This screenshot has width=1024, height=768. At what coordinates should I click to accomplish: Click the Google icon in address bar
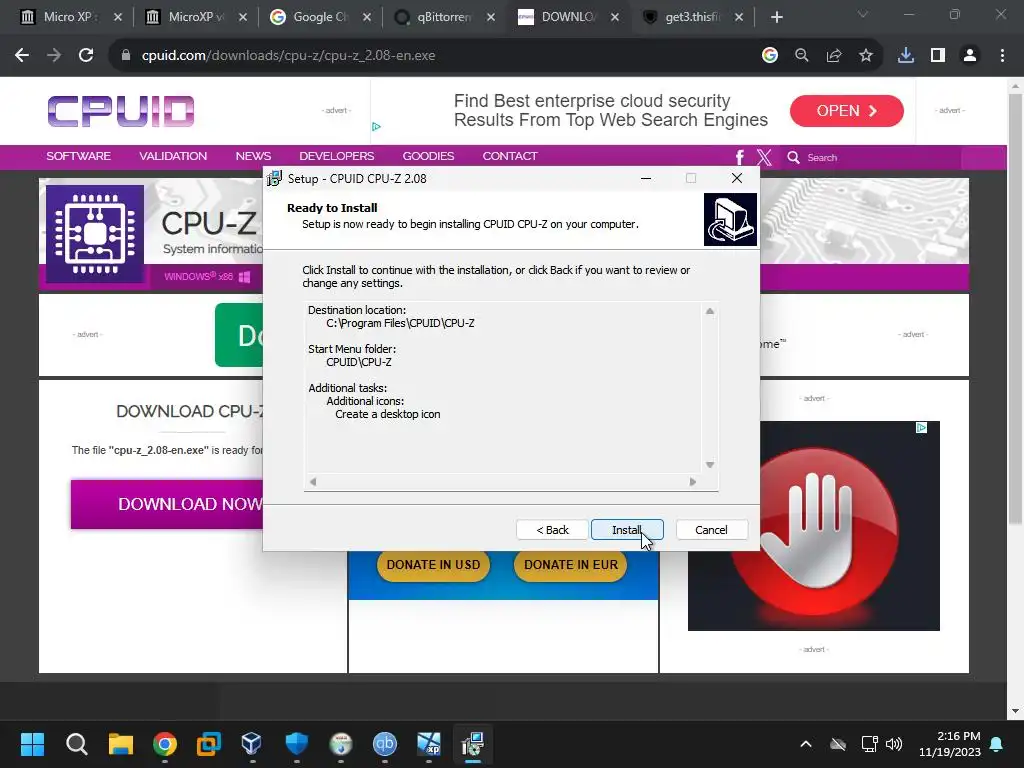click(770, 56)
